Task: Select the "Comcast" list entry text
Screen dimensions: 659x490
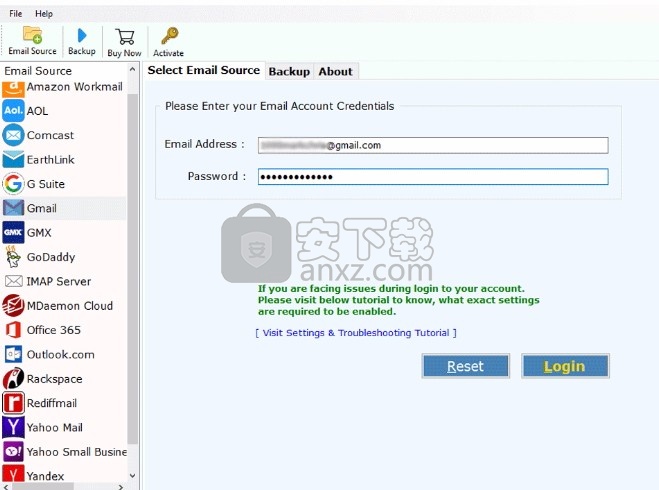Action: pos(50,135)
